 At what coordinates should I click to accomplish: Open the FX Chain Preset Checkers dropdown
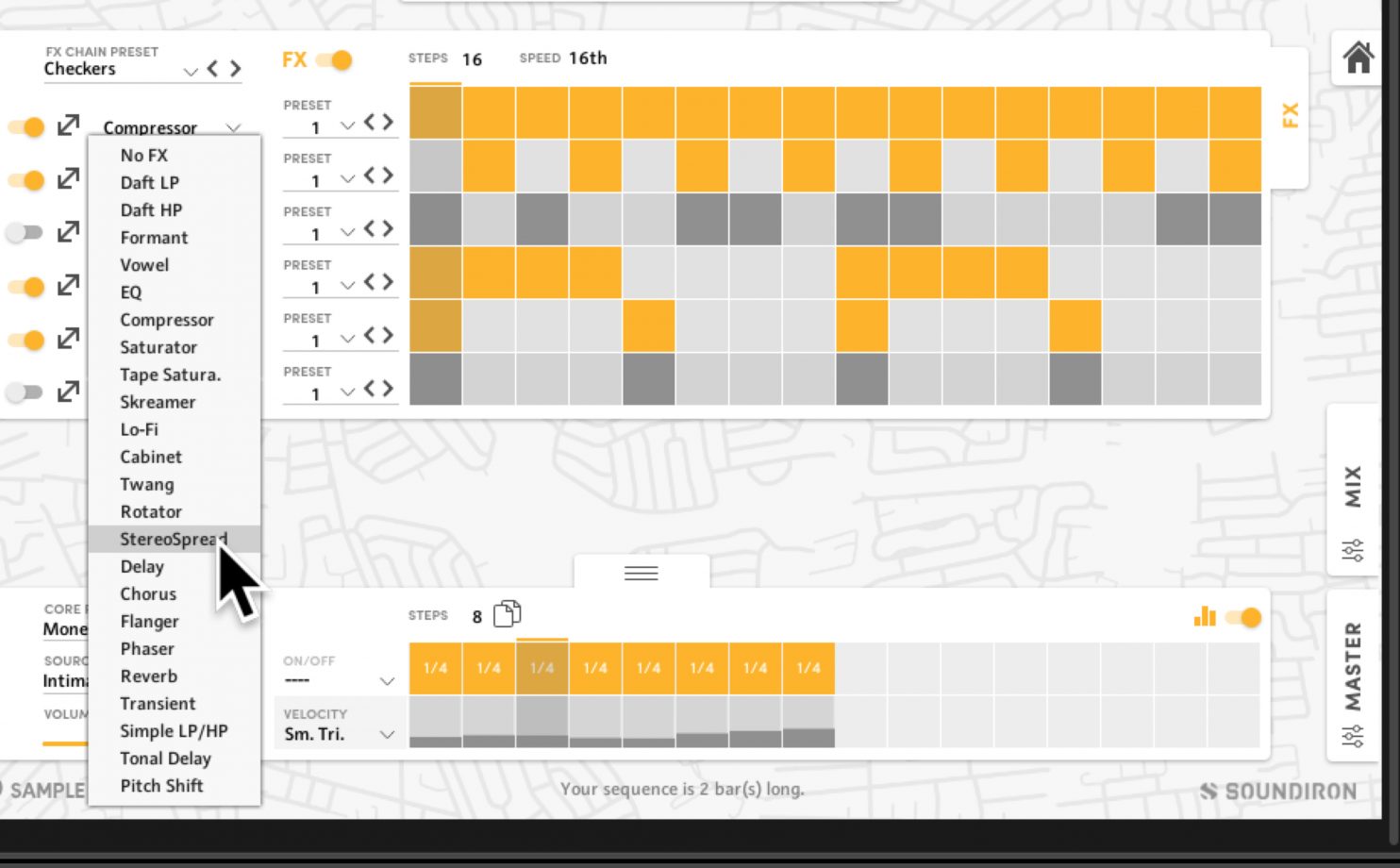pyautogui.click(x=190, y=71)
